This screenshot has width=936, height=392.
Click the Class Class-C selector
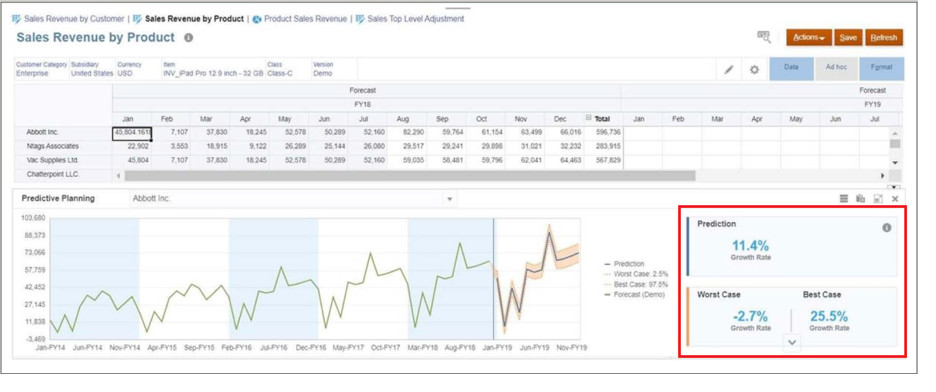coord(280,69)
